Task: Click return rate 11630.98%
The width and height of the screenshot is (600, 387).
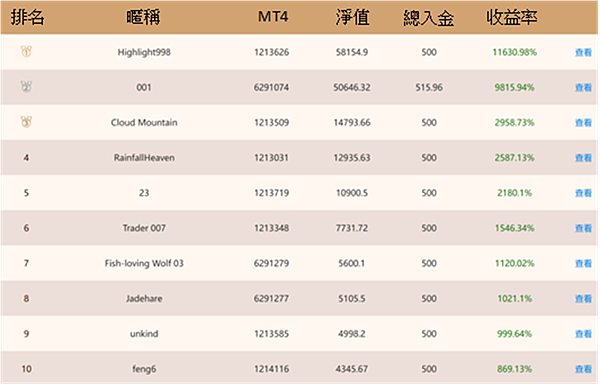Action: click(x=515, y=52)
